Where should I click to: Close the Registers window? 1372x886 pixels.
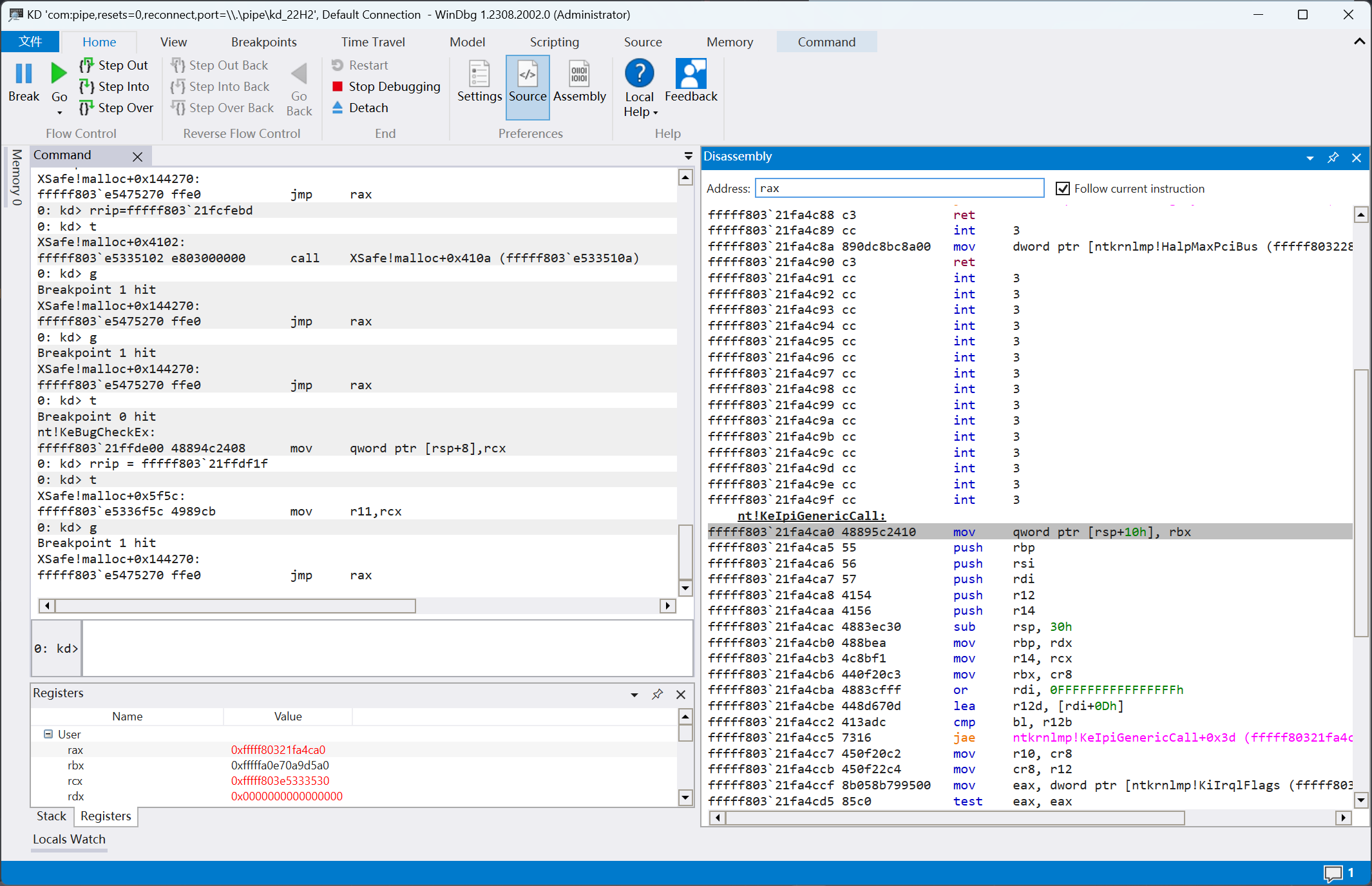click(681, 695)
